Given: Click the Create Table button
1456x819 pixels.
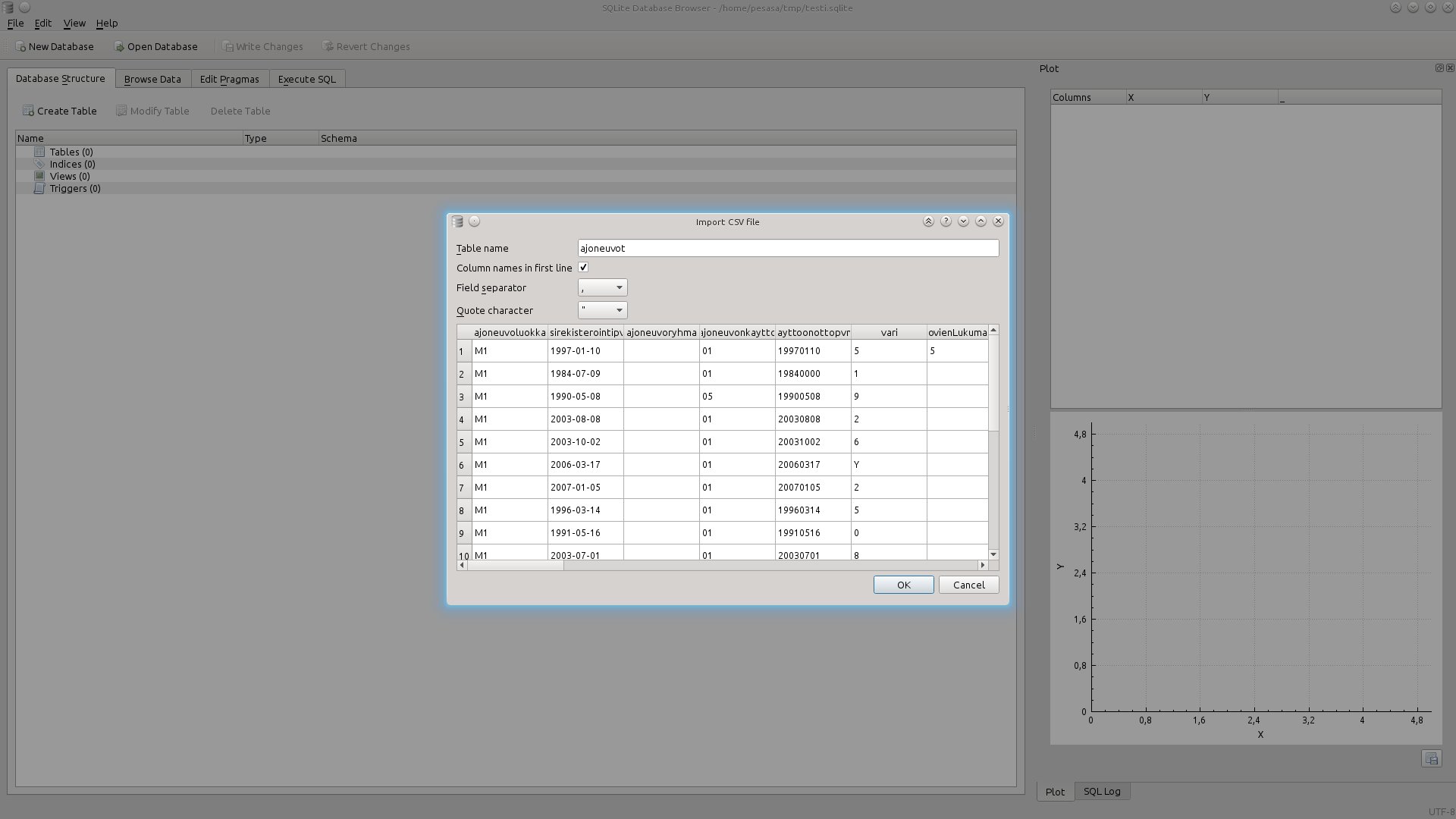Looking at the screenshot, I should [x=60, y=111].
